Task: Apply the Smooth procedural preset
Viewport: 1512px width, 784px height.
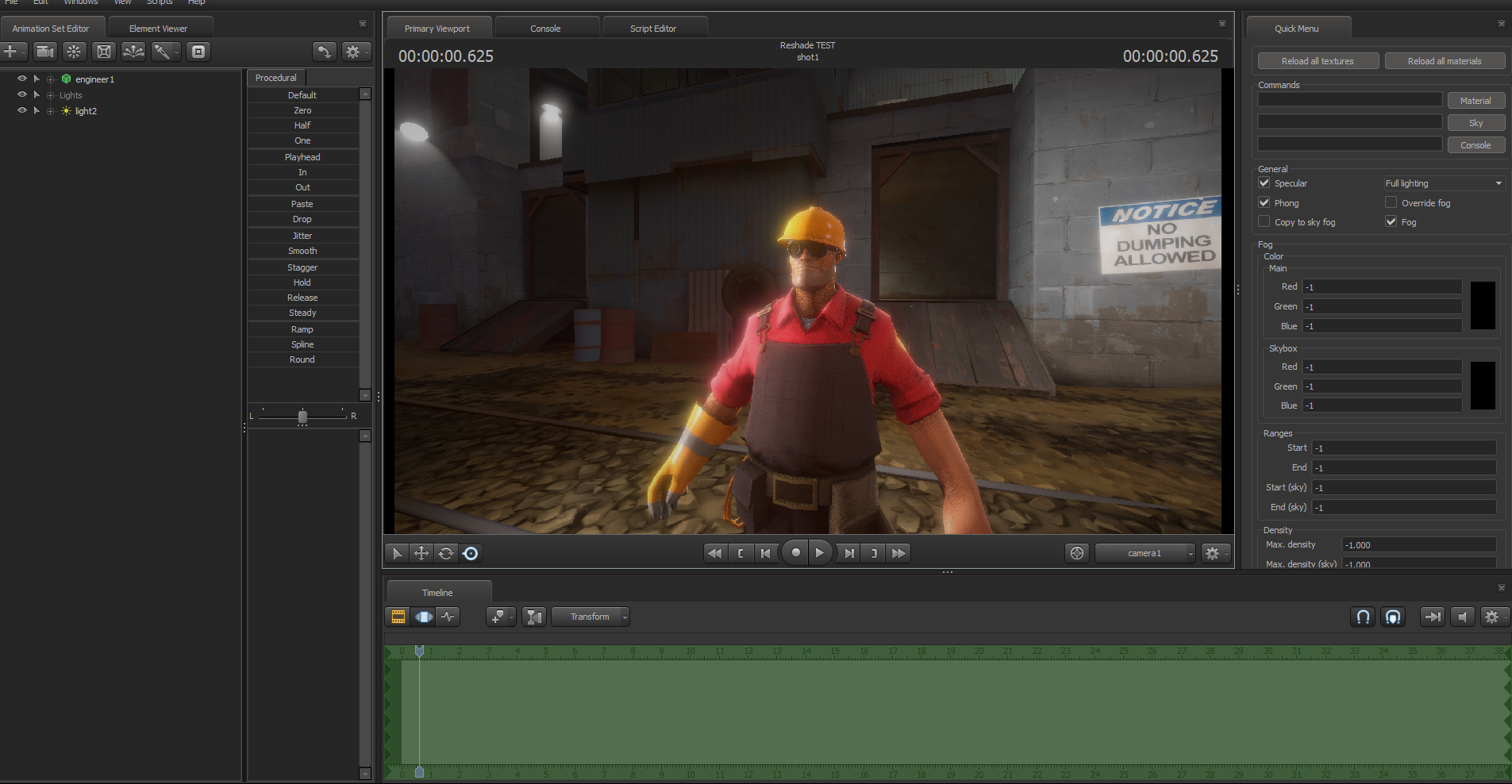Action: click(302, 251)
